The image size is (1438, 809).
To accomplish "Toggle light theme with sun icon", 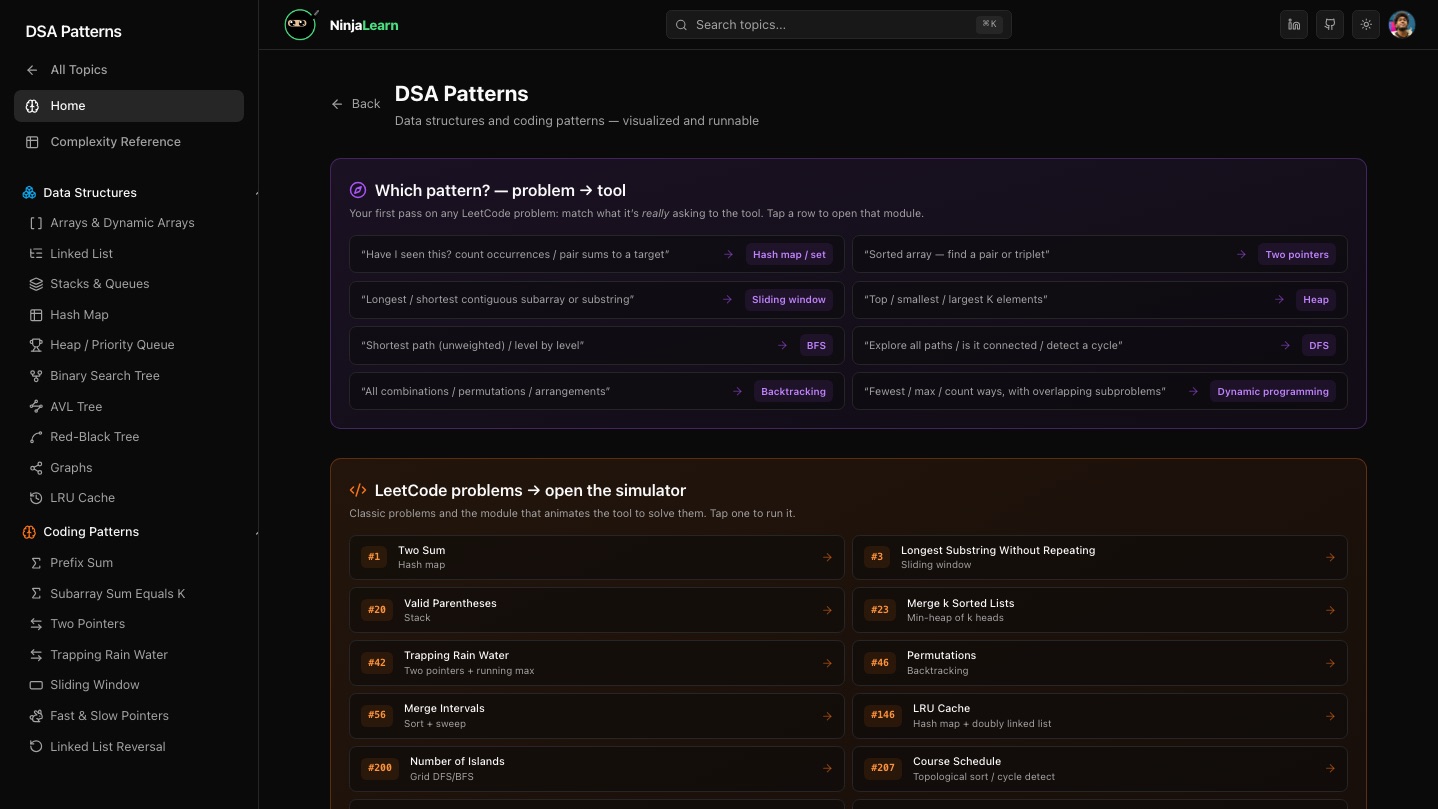I will pos(1366,25).
